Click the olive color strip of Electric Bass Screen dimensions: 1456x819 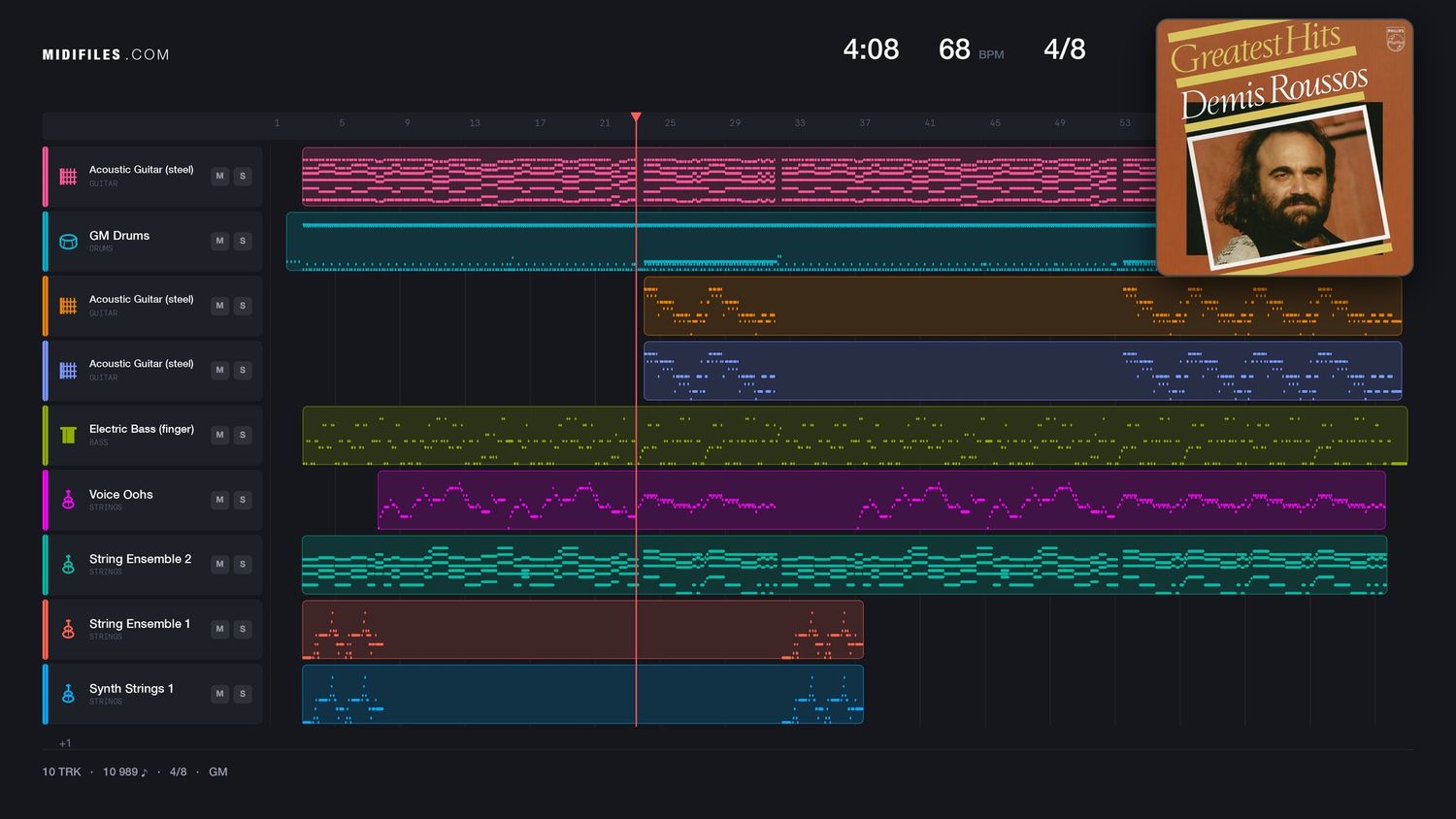(45, 435)
